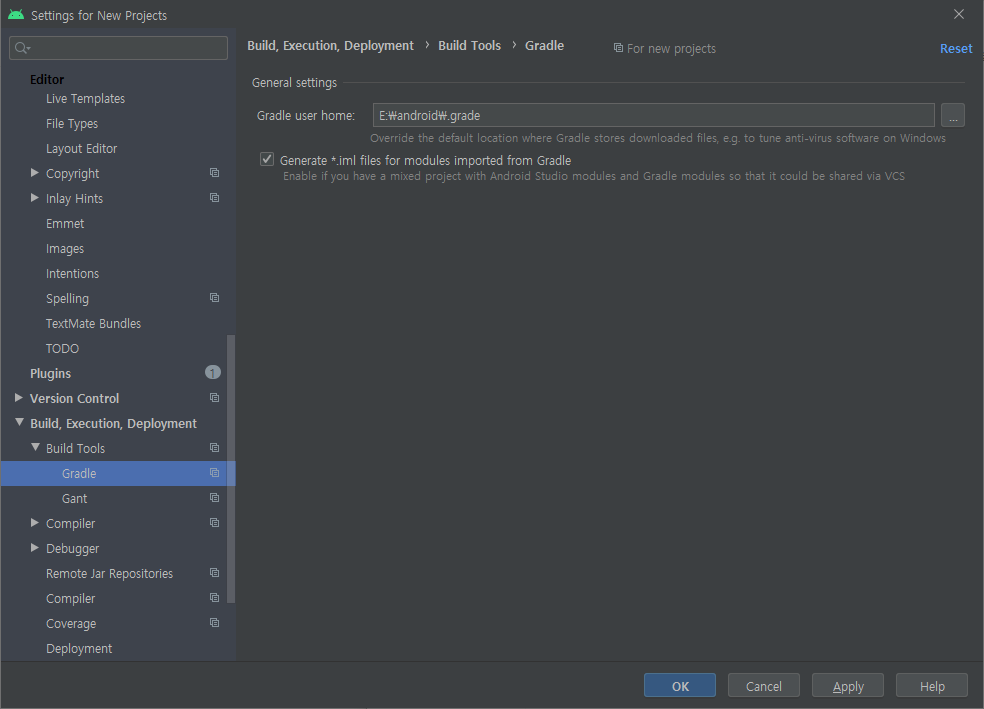Click the icon next to 'For new projects'
This screenshot has width=984, height=709.
tap(618, 48)
